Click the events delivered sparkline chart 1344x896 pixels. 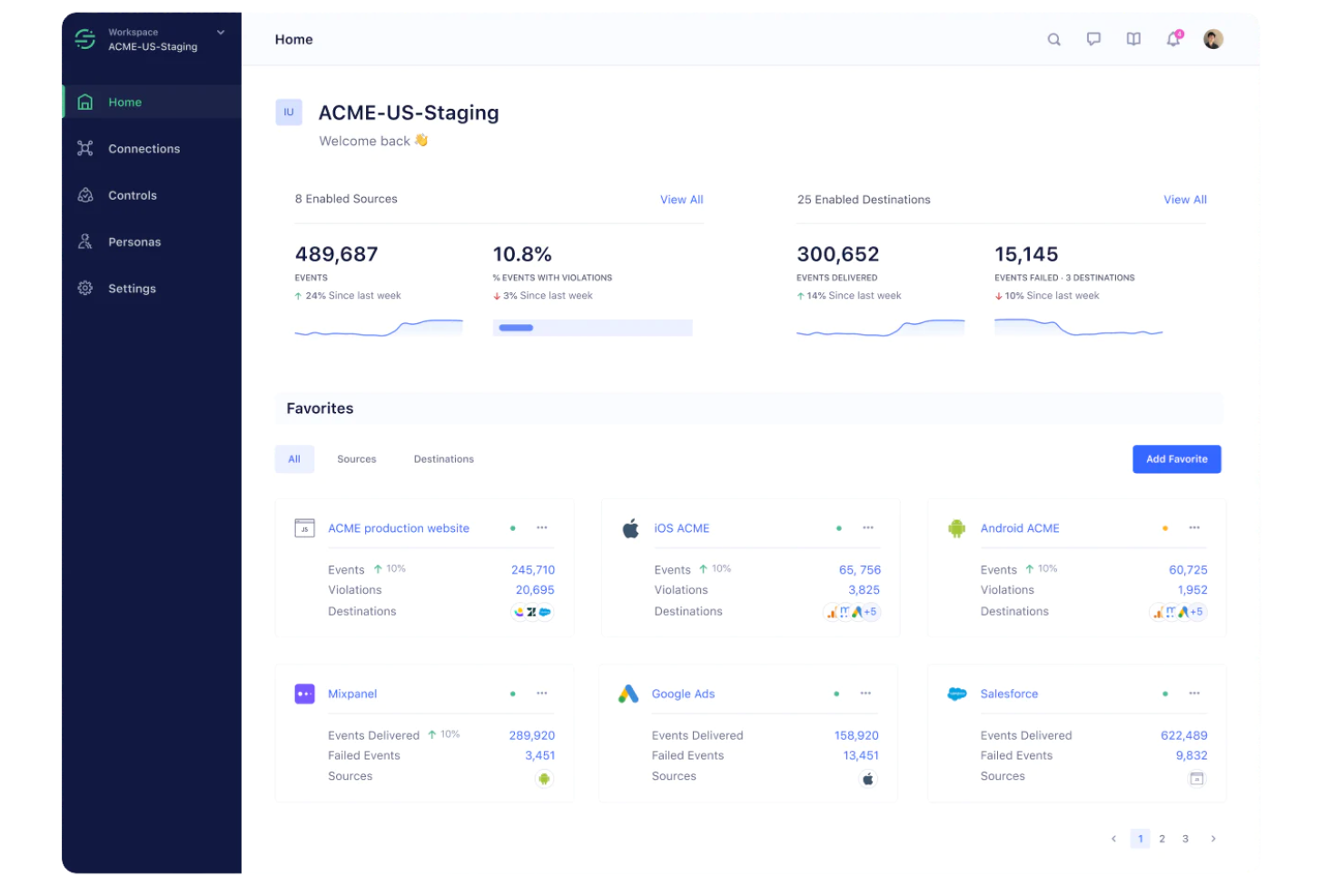click(x=880, y=328)
